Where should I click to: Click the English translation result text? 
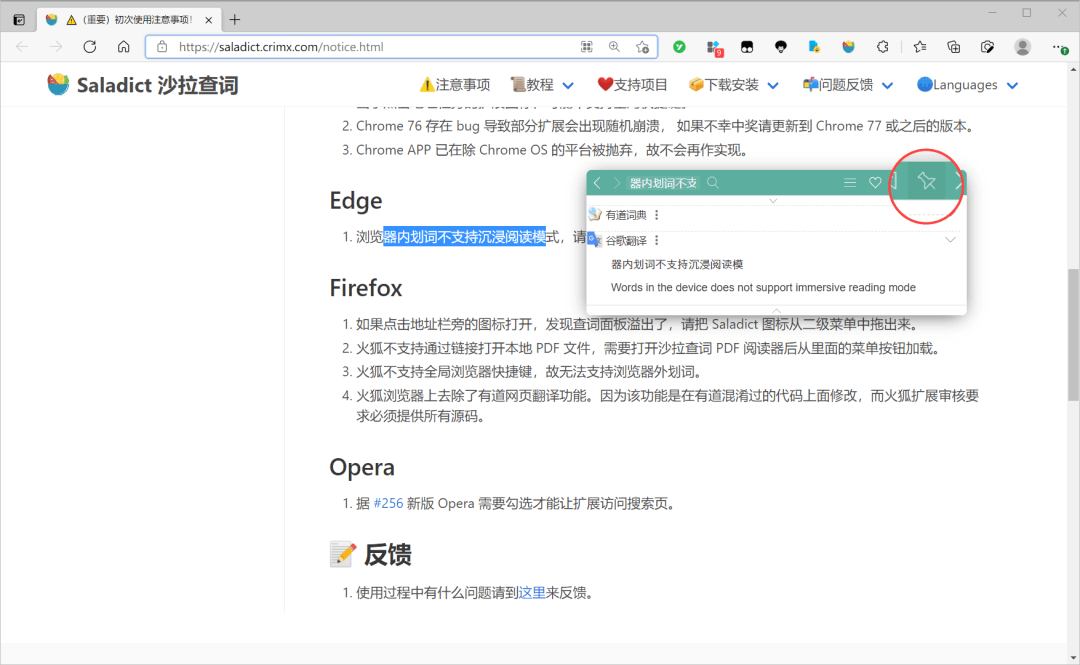click(763, 287)
